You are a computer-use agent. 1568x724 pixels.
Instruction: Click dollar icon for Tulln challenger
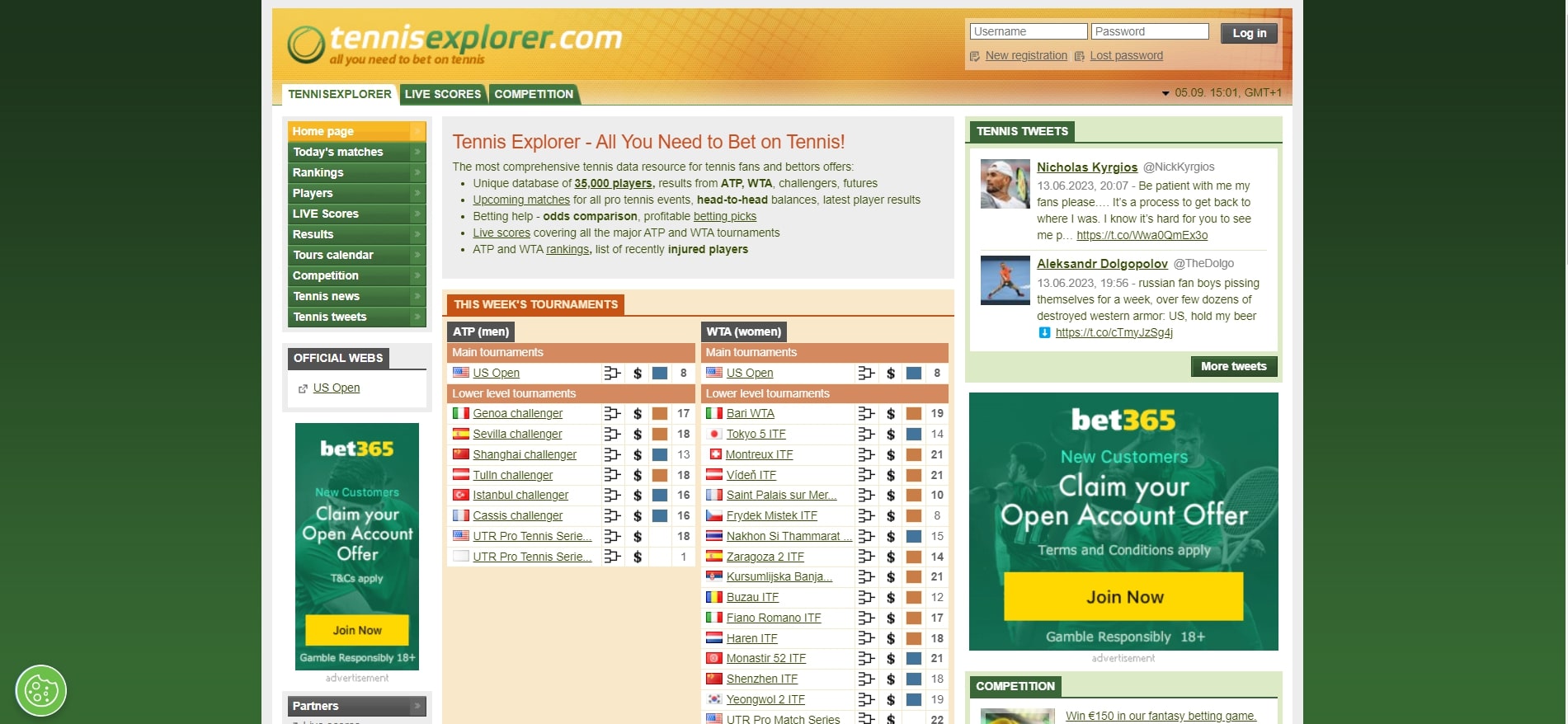click(x=638, y=475)
